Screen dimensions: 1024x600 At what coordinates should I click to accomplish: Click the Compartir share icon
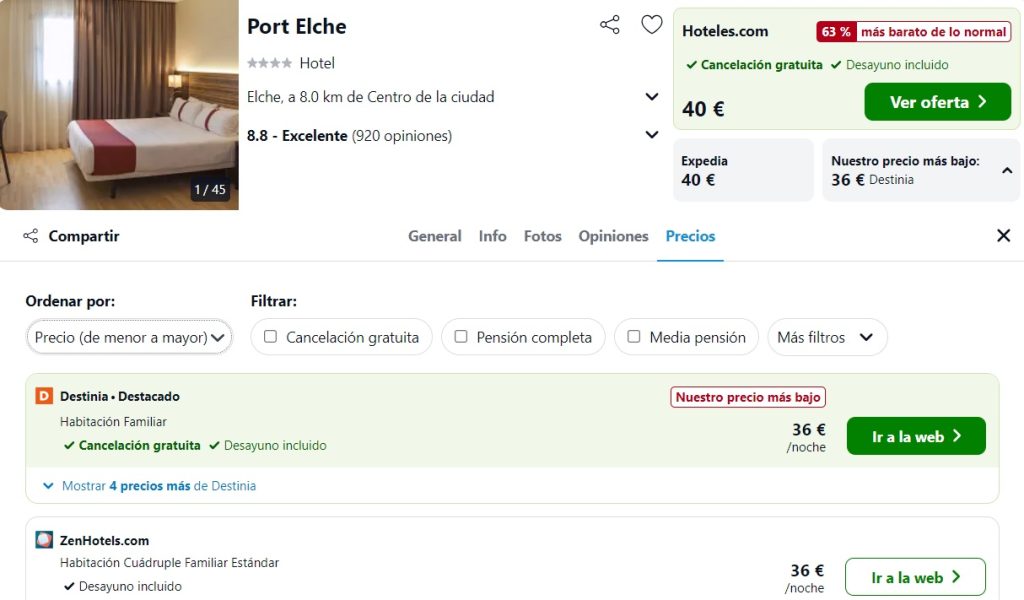point(31,236)
